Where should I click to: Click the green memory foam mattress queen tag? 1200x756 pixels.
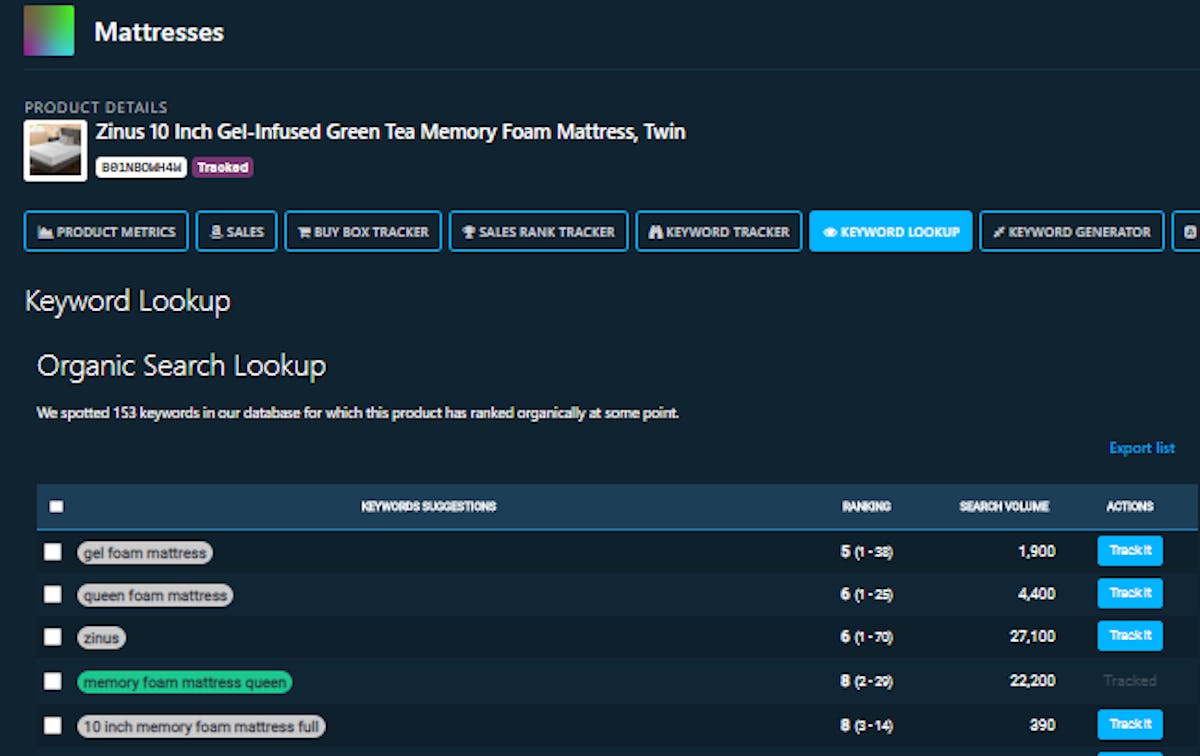click(185, 682)
